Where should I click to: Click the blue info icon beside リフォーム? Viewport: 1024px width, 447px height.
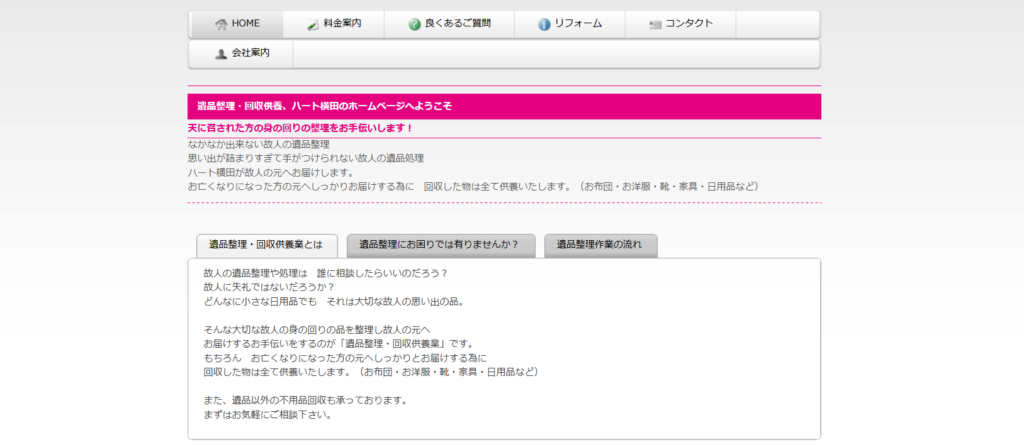point(544,24)
